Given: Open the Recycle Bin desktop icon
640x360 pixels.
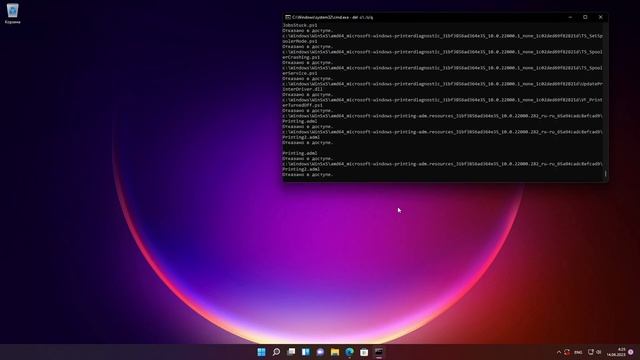Looking at the screenshot, I should (x=13, y=13).
